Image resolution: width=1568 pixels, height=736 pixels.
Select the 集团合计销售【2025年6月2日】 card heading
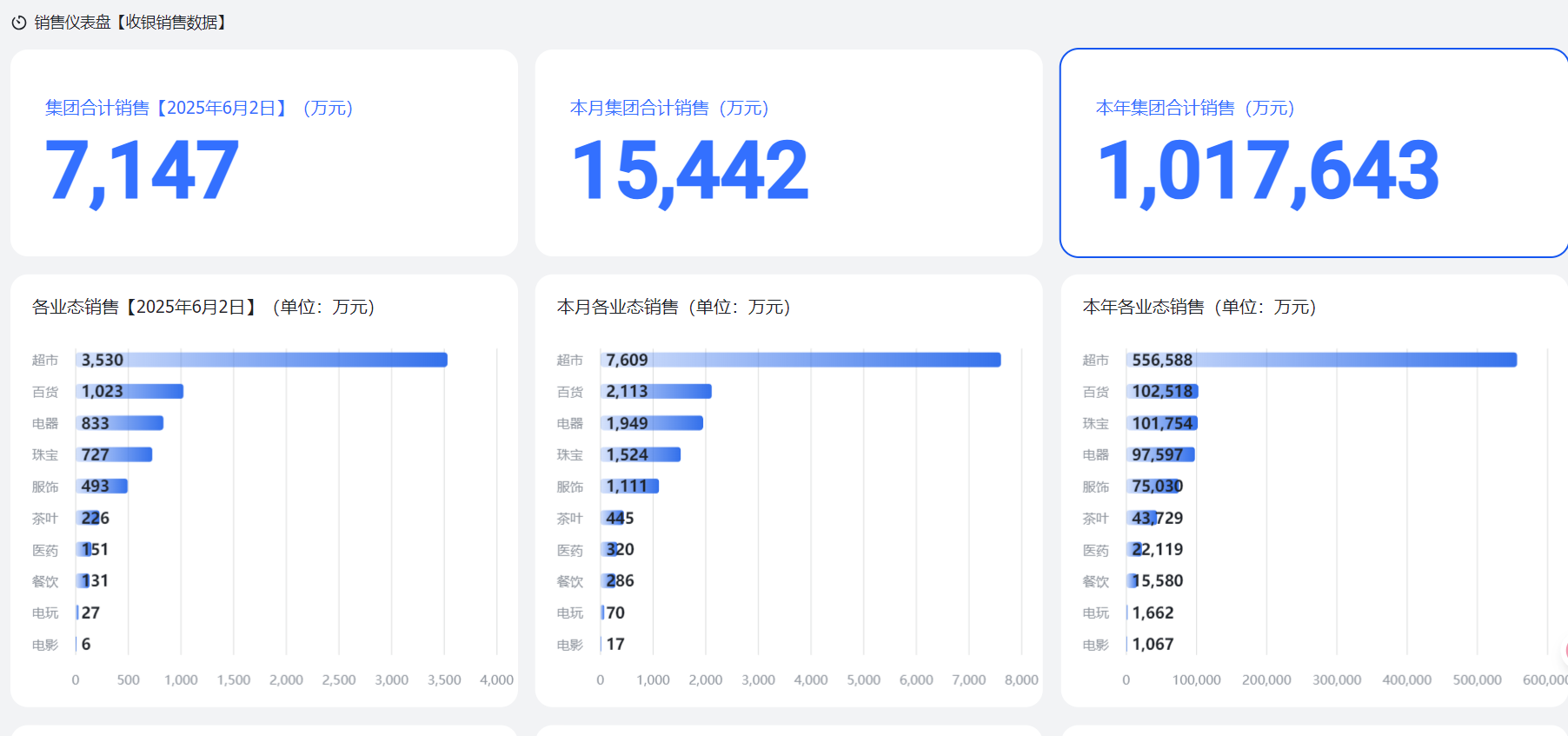pyautogui.click(x=198, y=108)
